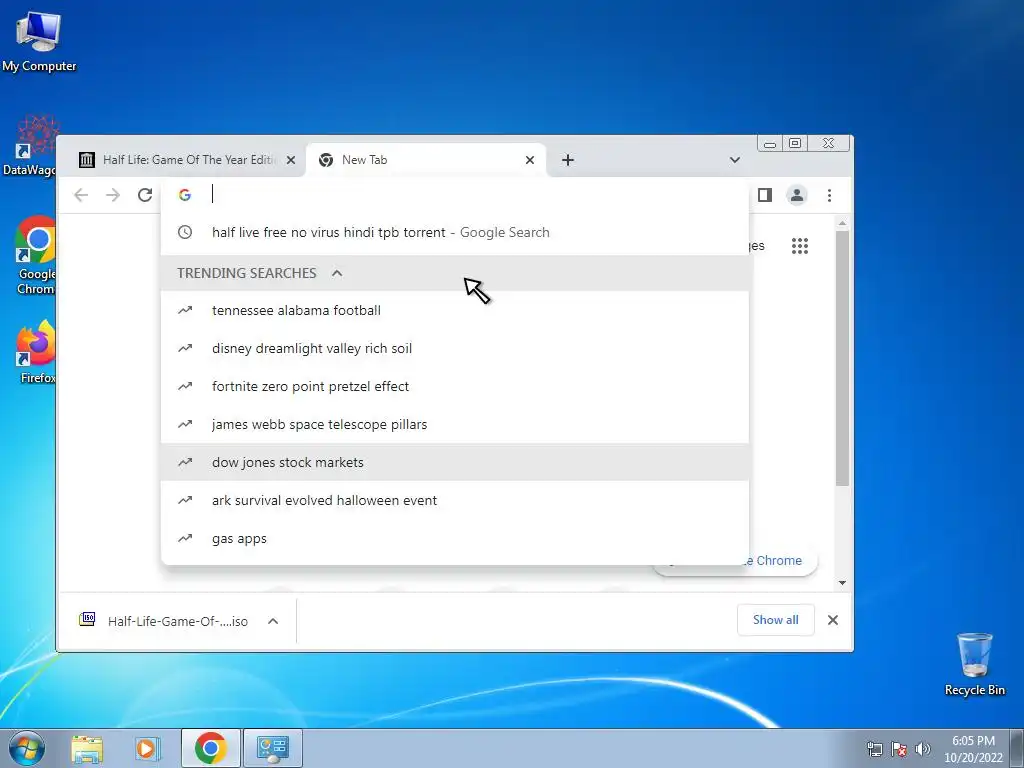
Task: Open Chrome's three-dot menu
Action: click(829, 195)
